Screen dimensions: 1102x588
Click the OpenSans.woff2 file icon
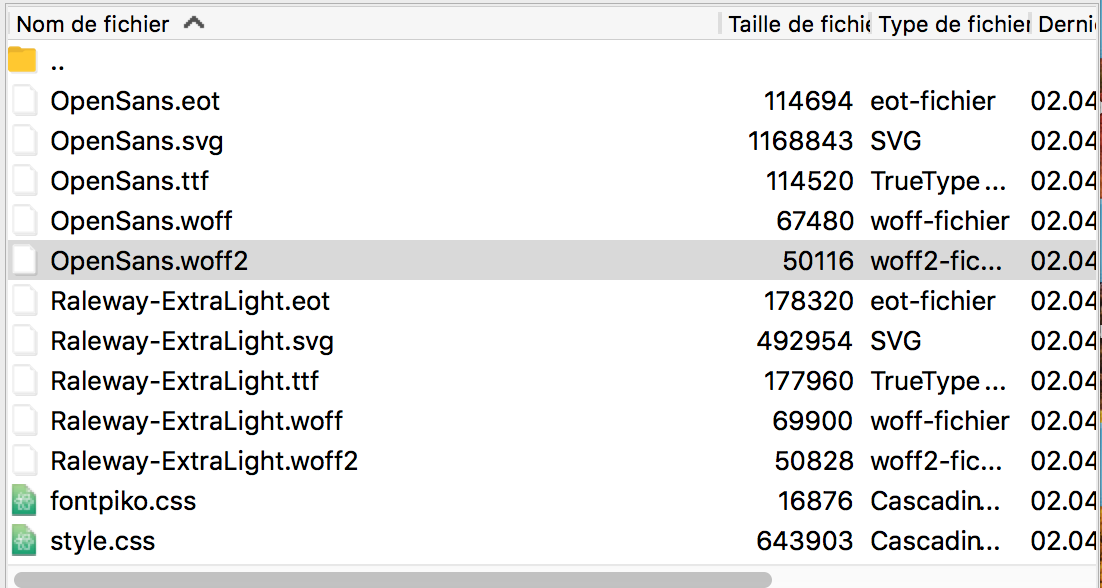[x=23, y=261]
